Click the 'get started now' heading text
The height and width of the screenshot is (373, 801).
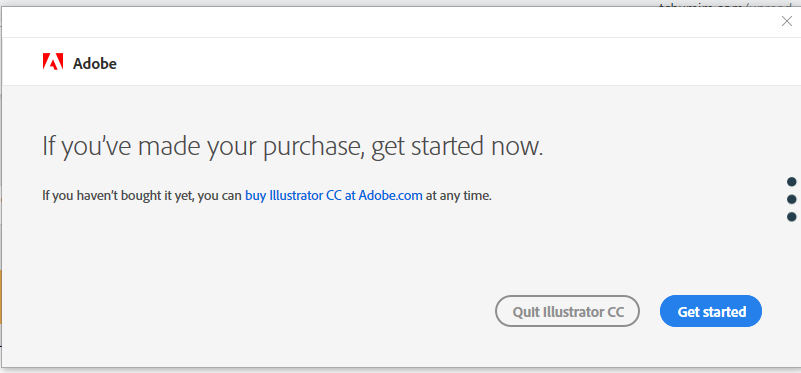click(457, 147)
